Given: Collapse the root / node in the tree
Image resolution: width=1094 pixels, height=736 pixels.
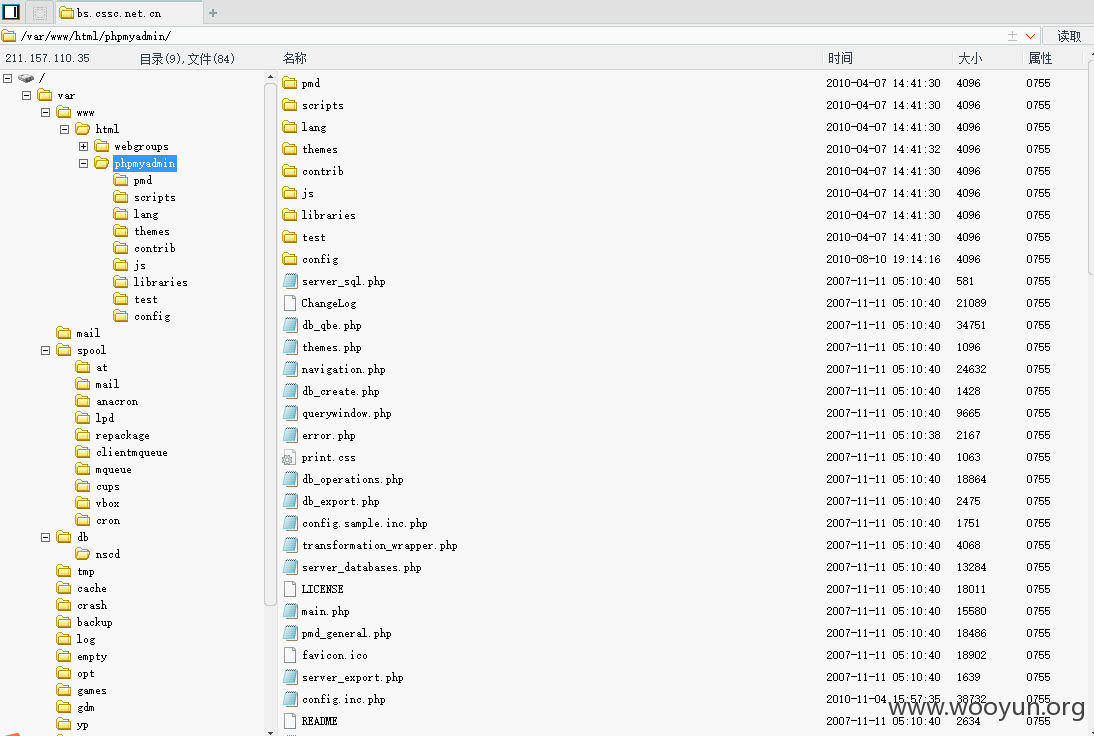Looking at the screenshot, I should 8,78.
